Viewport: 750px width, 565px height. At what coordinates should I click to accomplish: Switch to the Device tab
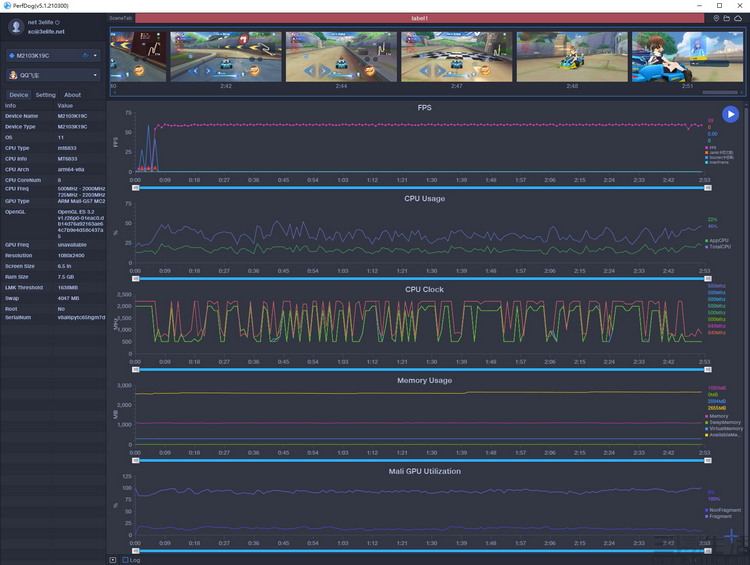point(19,95)
